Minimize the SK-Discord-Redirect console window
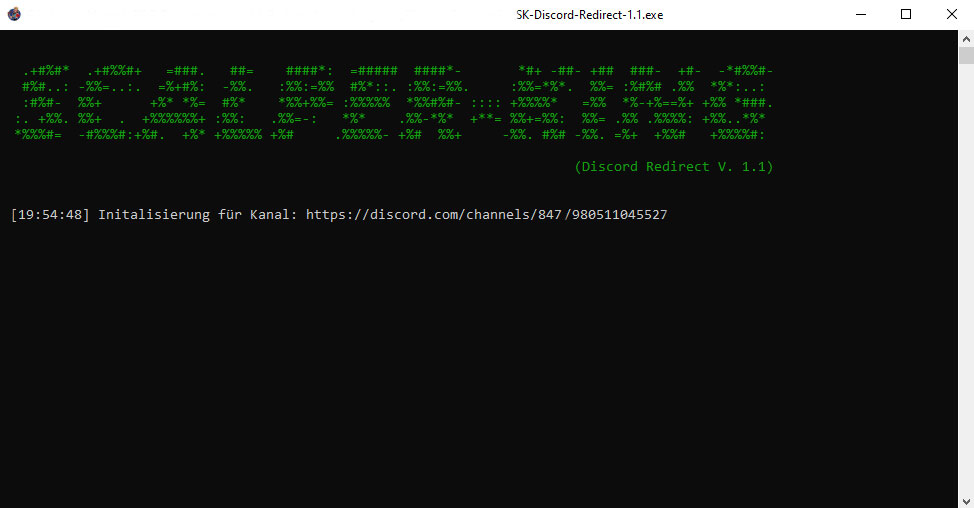 (x=860, y=14)
